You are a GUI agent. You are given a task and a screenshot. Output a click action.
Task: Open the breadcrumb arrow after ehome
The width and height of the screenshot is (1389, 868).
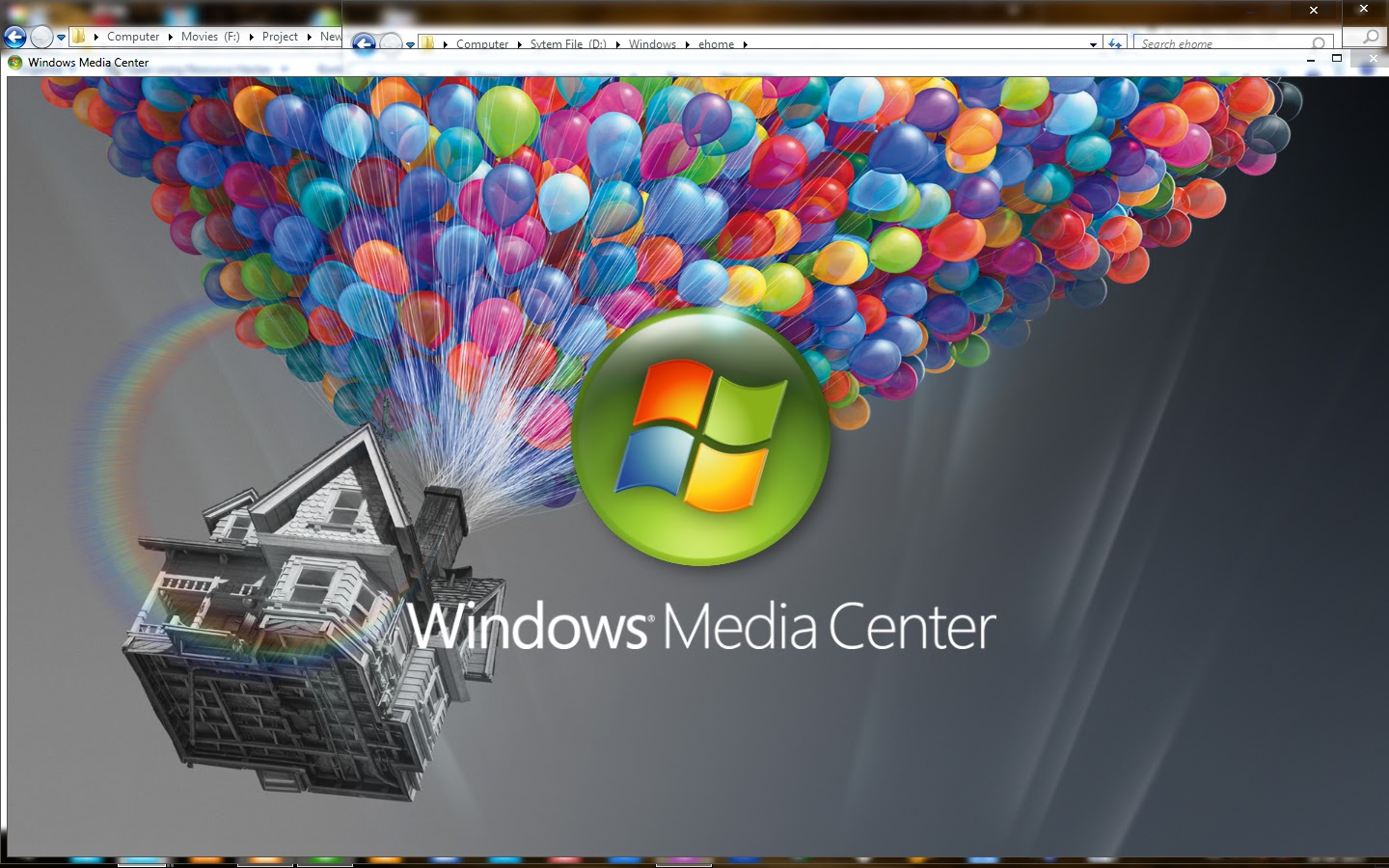coord(746,44)
